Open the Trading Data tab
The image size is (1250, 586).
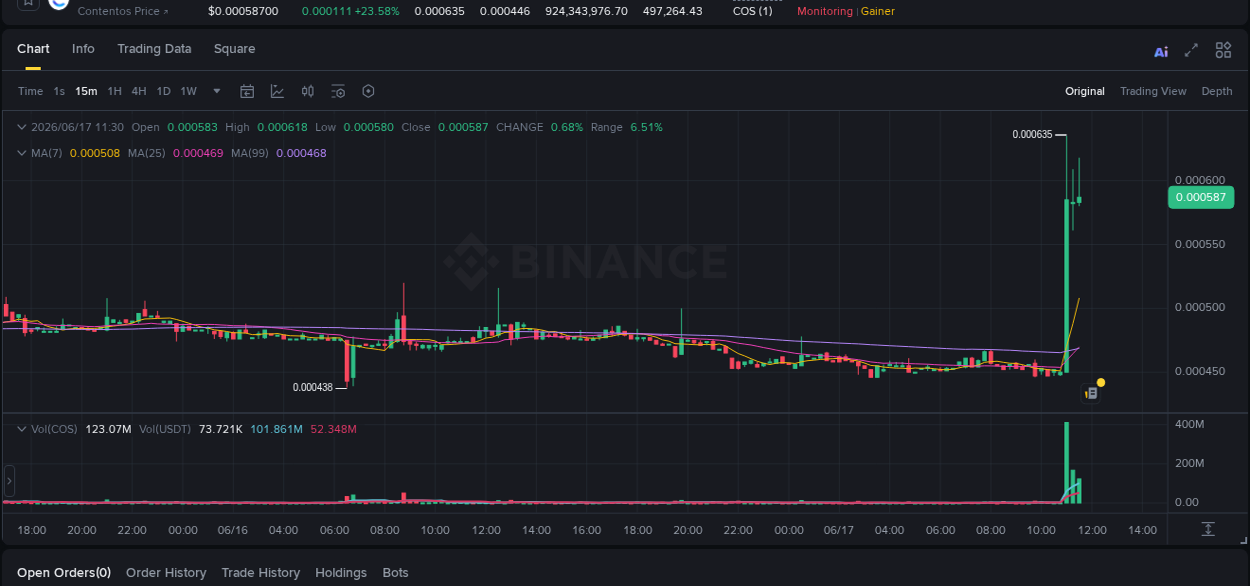click(x=154, y=49)
